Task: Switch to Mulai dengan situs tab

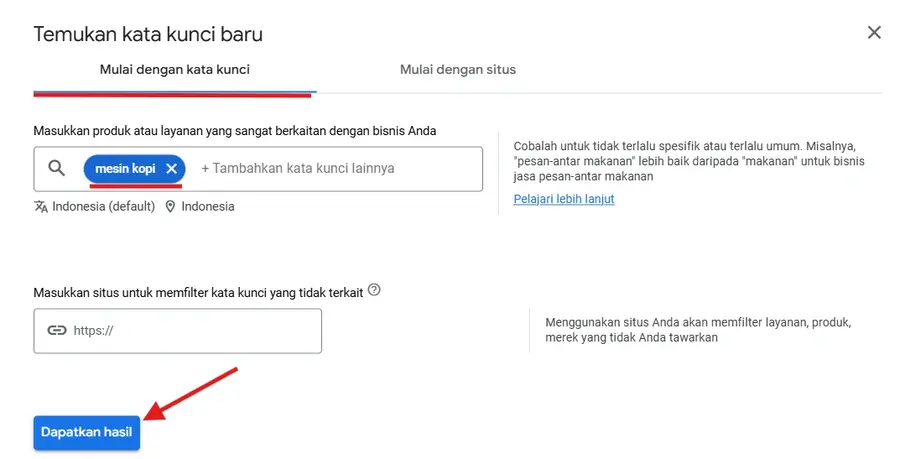Action: click(457, 70)
